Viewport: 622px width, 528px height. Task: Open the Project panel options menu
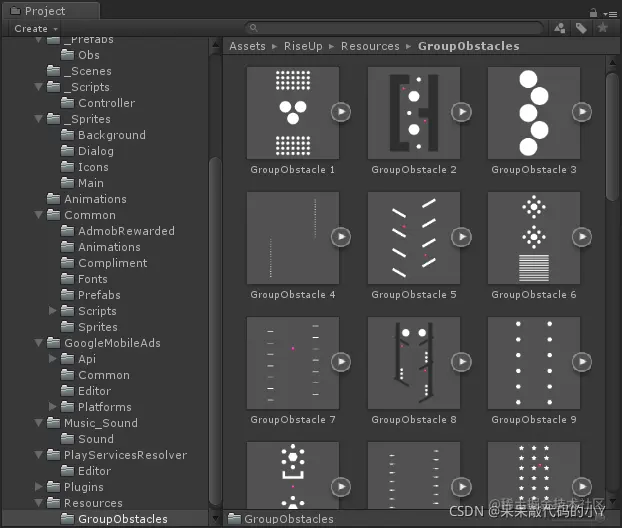(x=610, y=14)
